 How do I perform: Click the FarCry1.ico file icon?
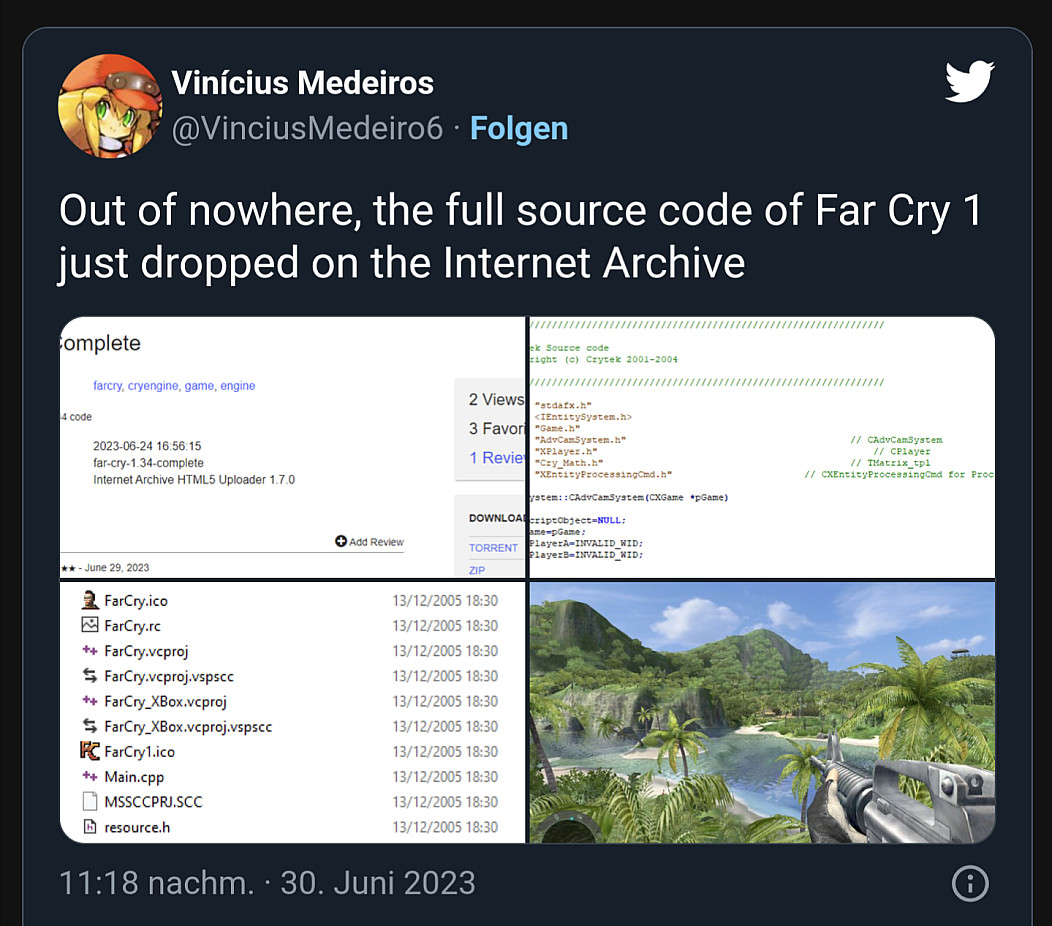90,751
